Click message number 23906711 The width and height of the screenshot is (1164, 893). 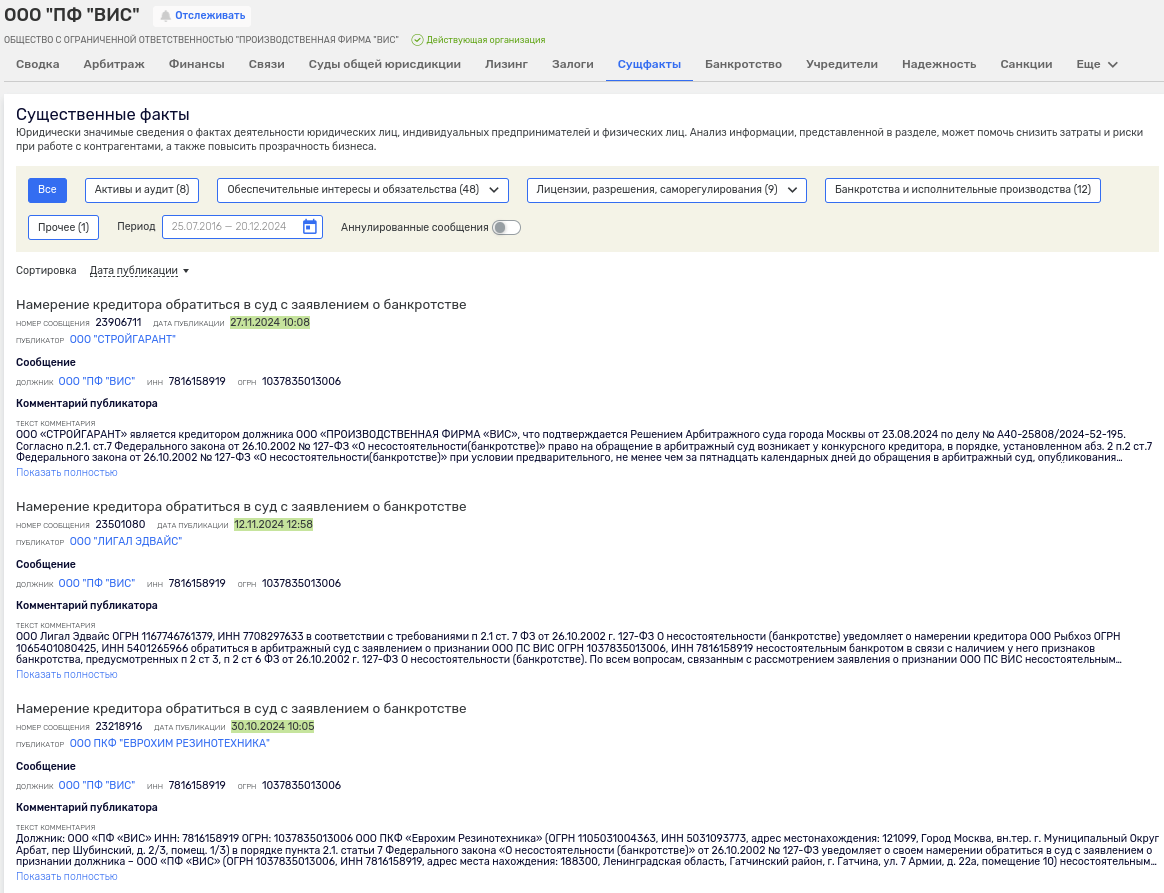pyautogui.click(x=118, y=322)
